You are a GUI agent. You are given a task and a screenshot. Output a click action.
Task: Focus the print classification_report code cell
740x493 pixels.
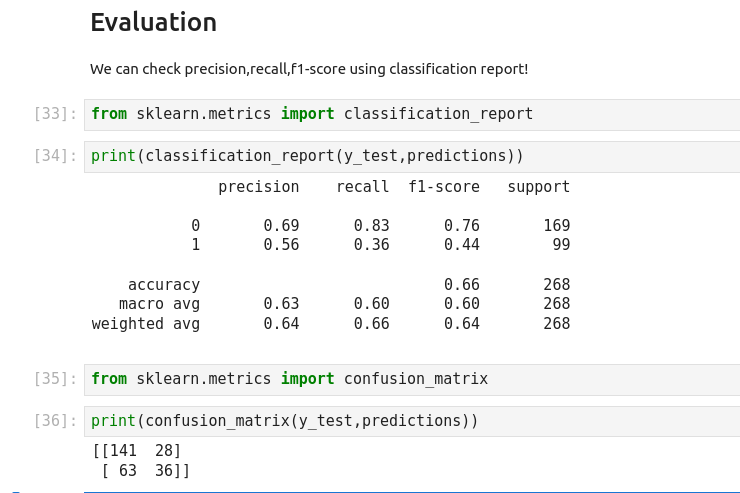[x=410, y=156]
